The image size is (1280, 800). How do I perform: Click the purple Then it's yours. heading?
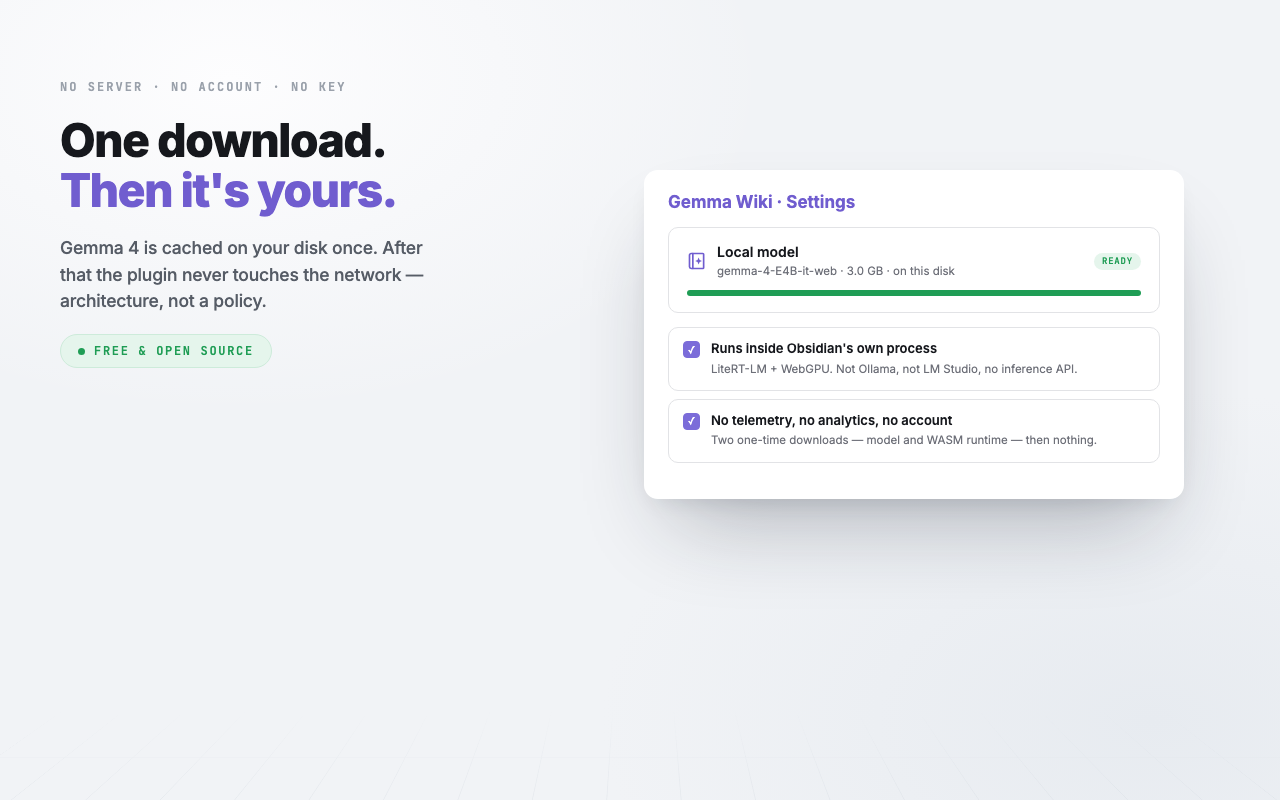228,190
